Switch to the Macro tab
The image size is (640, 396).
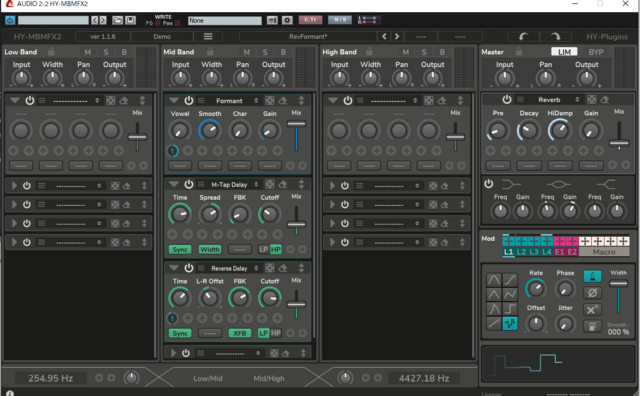(604, 252)
